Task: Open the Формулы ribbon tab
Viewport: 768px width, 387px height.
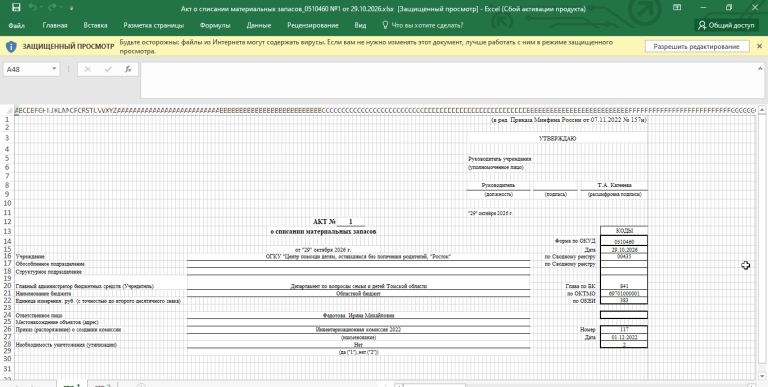Action: [x=215, y=25]
